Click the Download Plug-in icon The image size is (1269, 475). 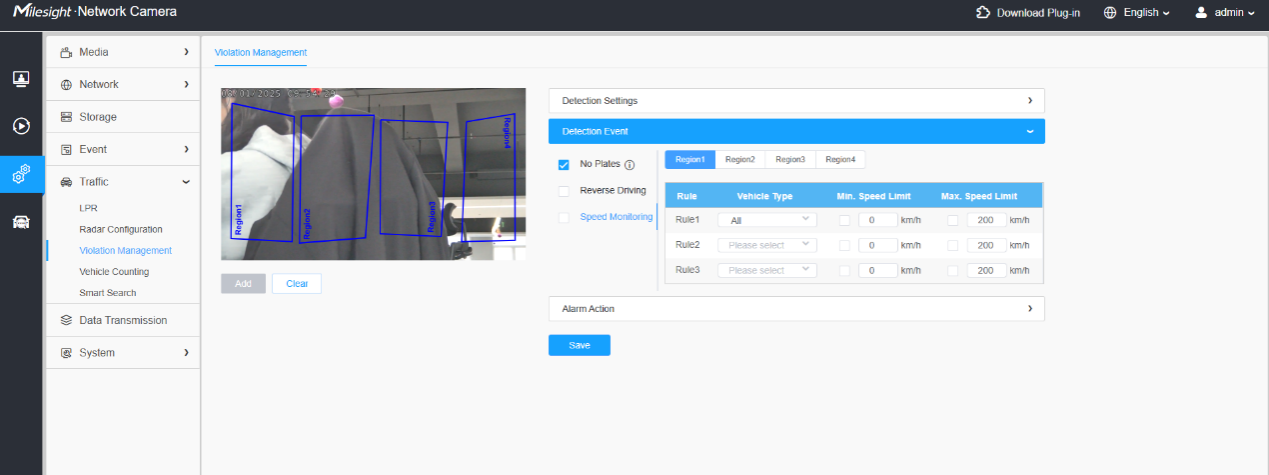982,12
